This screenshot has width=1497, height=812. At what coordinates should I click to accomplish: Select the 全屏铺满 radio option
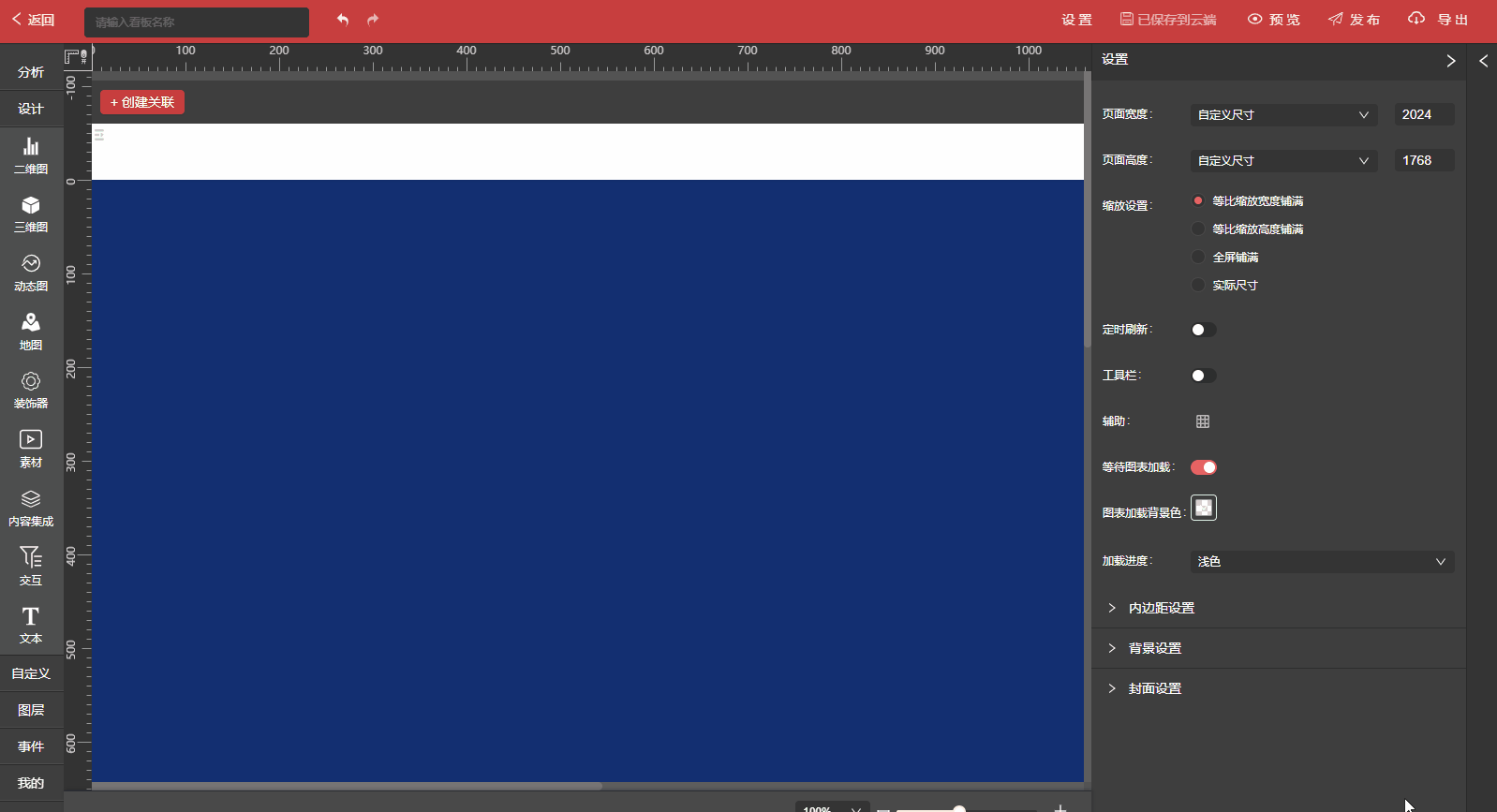(1198, 257)
